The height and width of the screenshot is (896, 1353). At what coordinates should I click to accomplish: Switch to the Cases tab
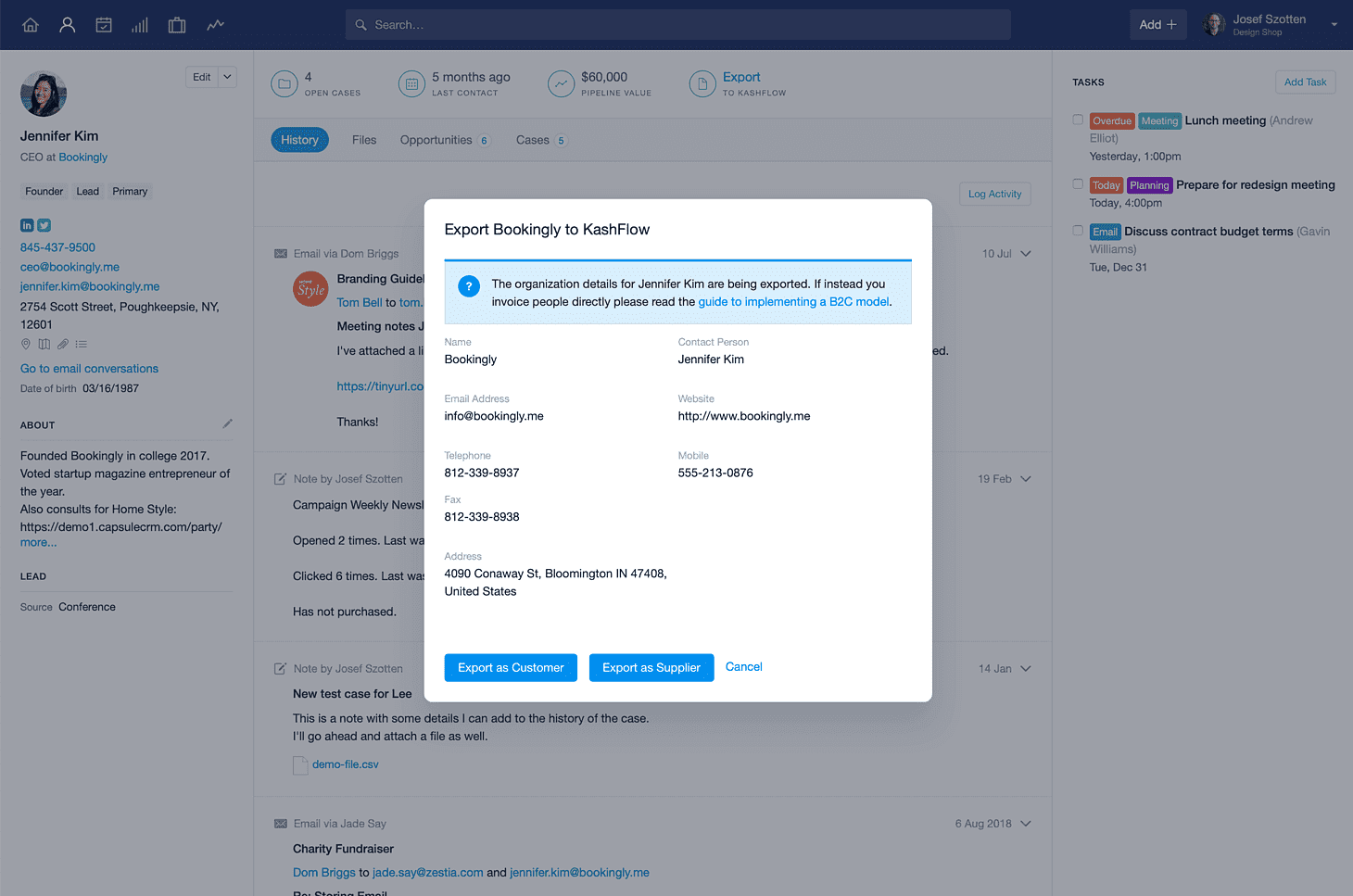541,140
